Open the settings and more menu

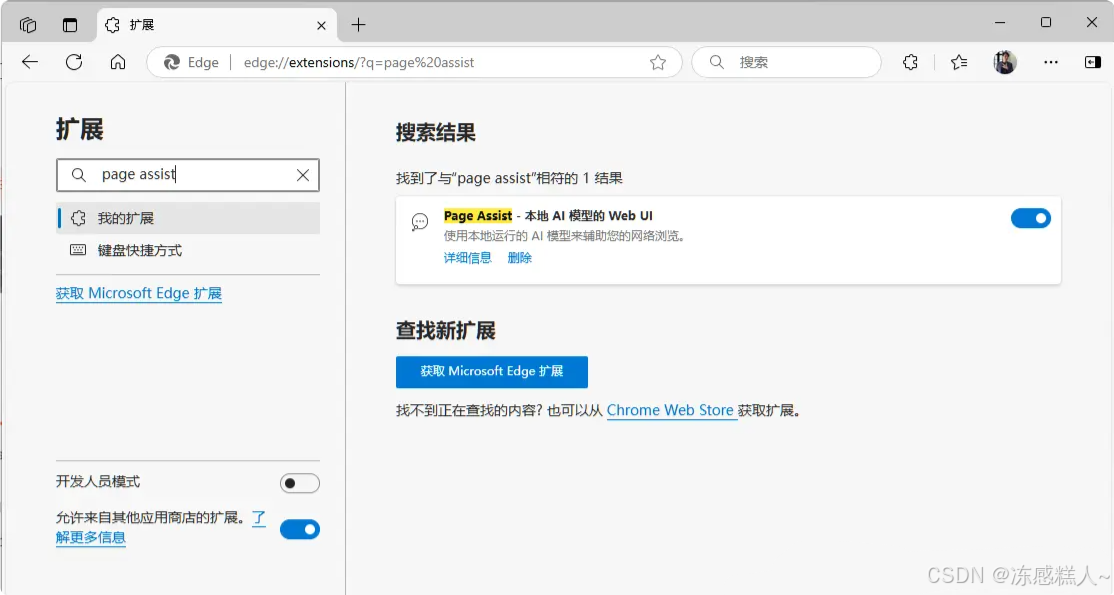click(1051, 63)
